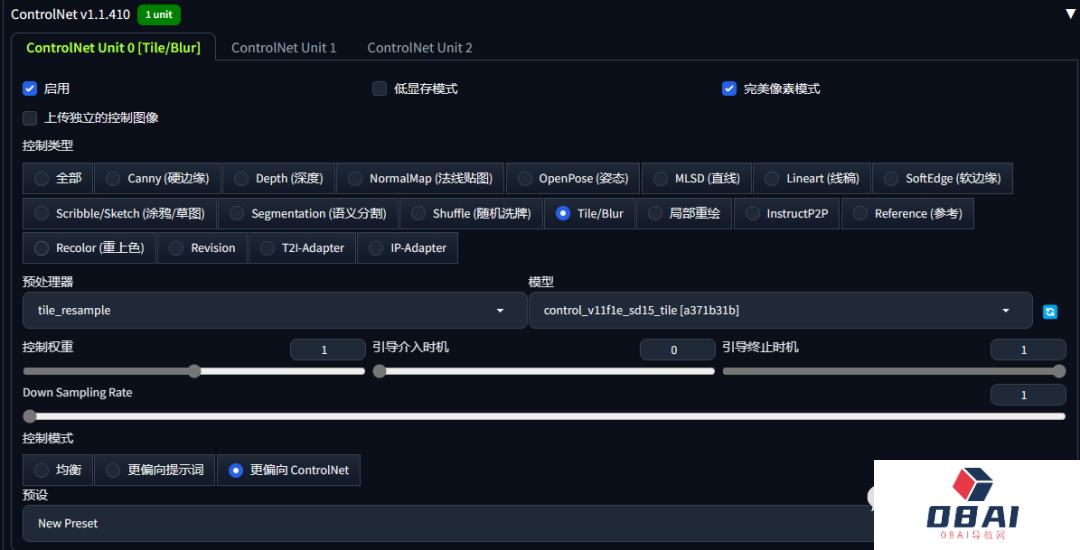Enable 上传独立的控制图像 checkbox
Screen dimensions: 1080x550
point(30,118)
